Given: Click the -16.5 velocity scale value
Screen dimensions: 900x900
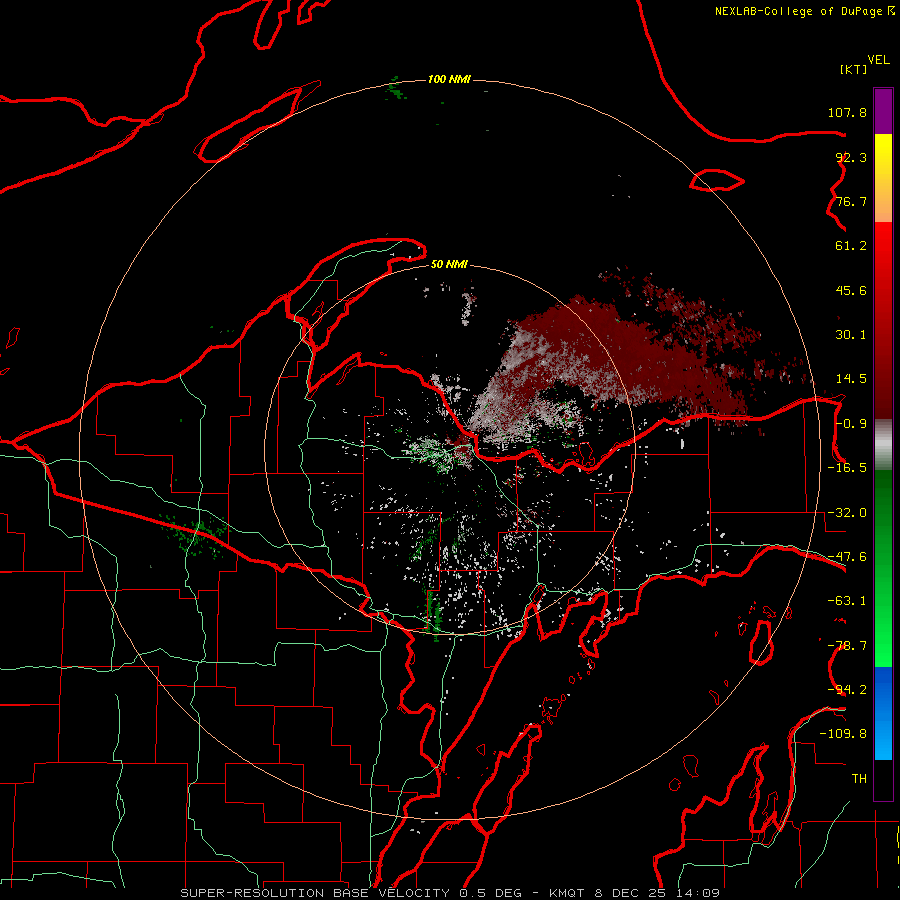Looking at the screenshot, I should point(847,468).
